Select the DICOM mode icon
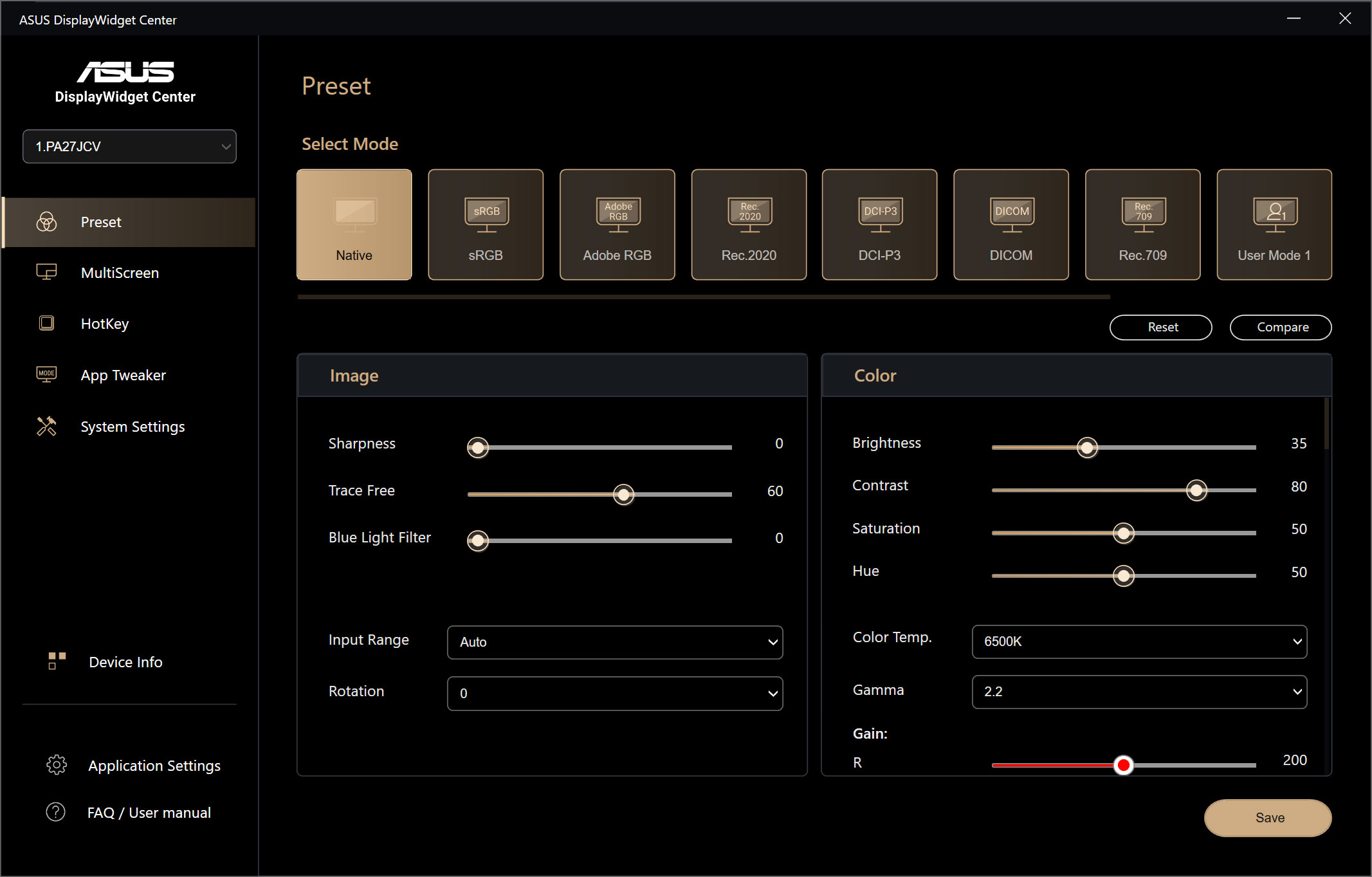The image size is (1372, 877). click(1011, 214)
